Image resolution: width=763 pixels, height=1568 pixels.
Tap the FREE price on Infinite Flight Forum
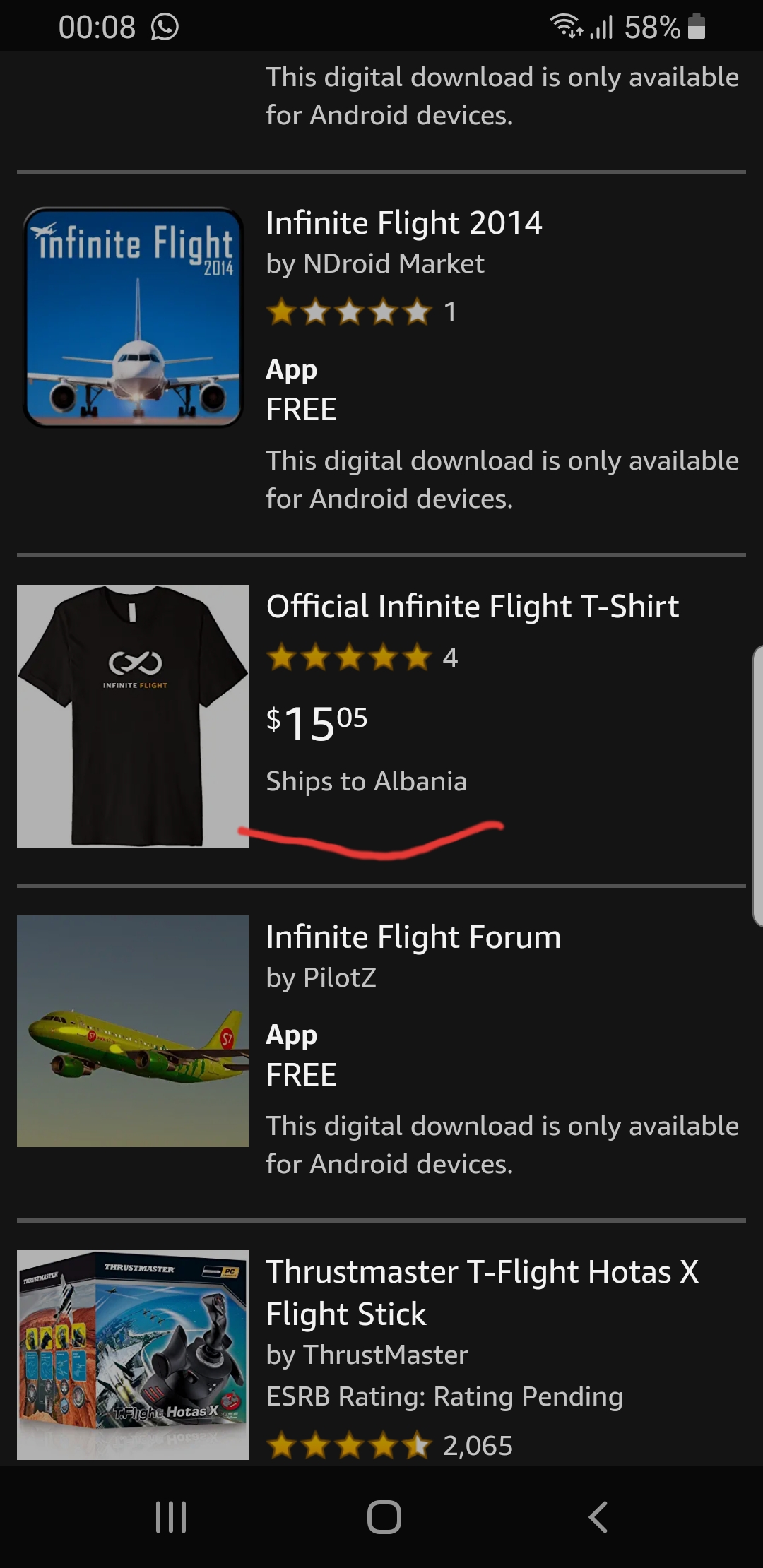tap(302, 1075)
